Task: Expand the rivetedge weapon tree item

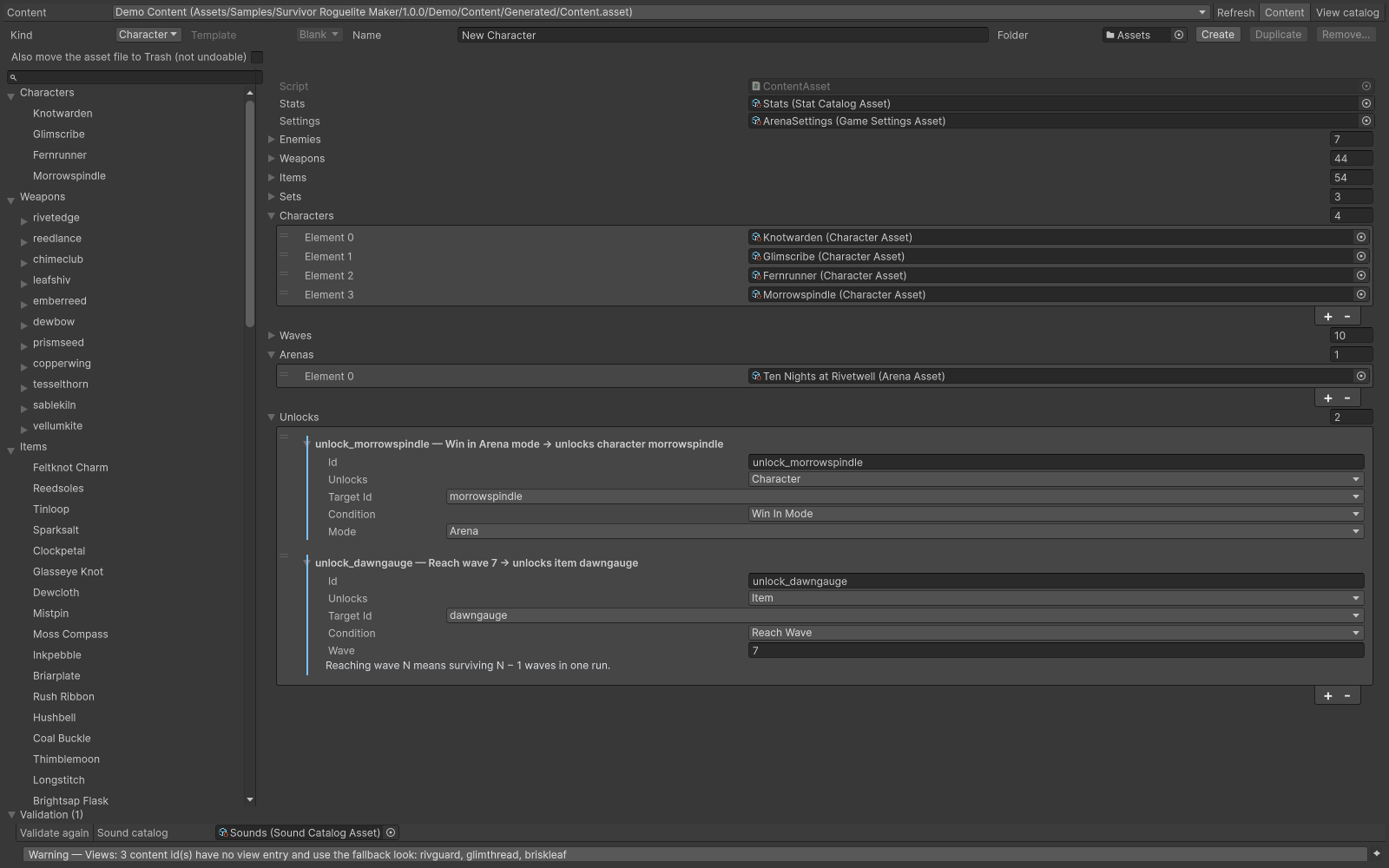Action: [24, 221]
